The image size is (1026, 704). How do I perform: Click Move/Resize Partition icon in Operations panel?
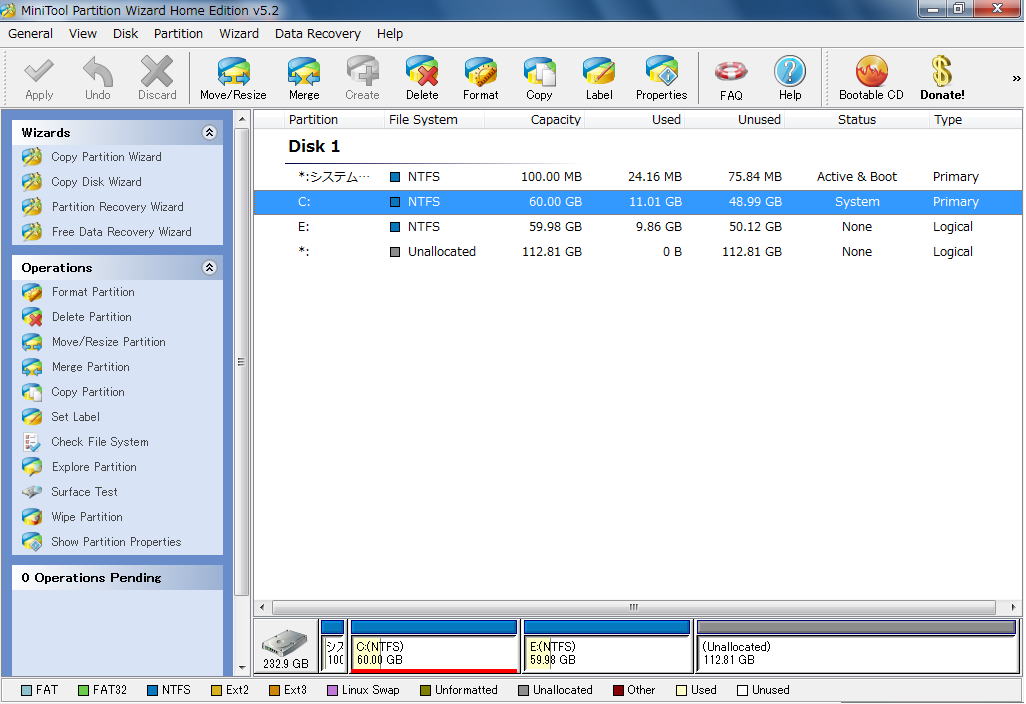[x=32, y=342]
